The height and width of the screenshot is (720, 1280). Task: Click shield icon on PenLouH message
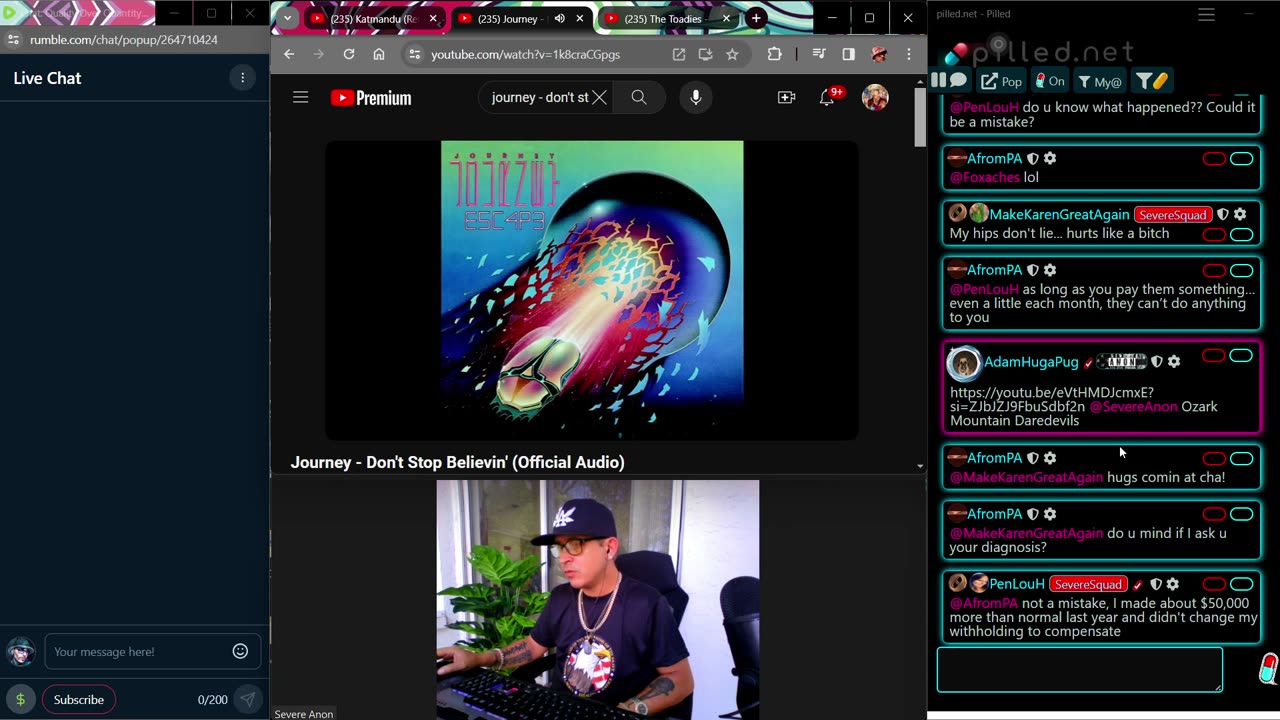point(1156,584)
